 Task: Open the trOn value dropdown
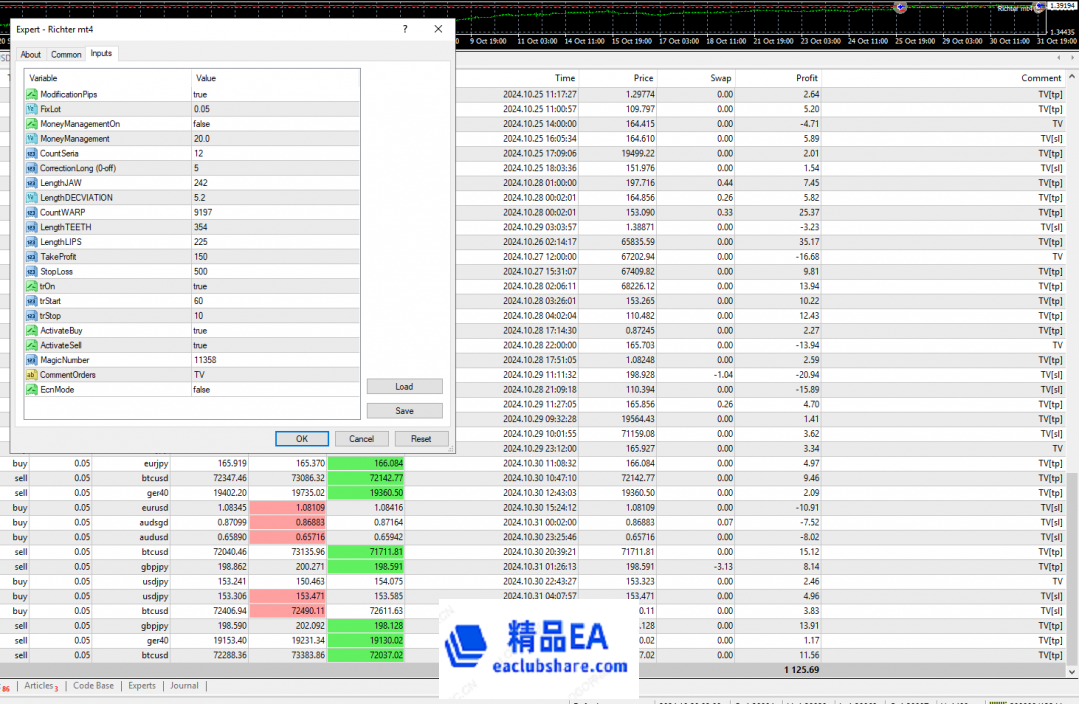click(274, 286)
